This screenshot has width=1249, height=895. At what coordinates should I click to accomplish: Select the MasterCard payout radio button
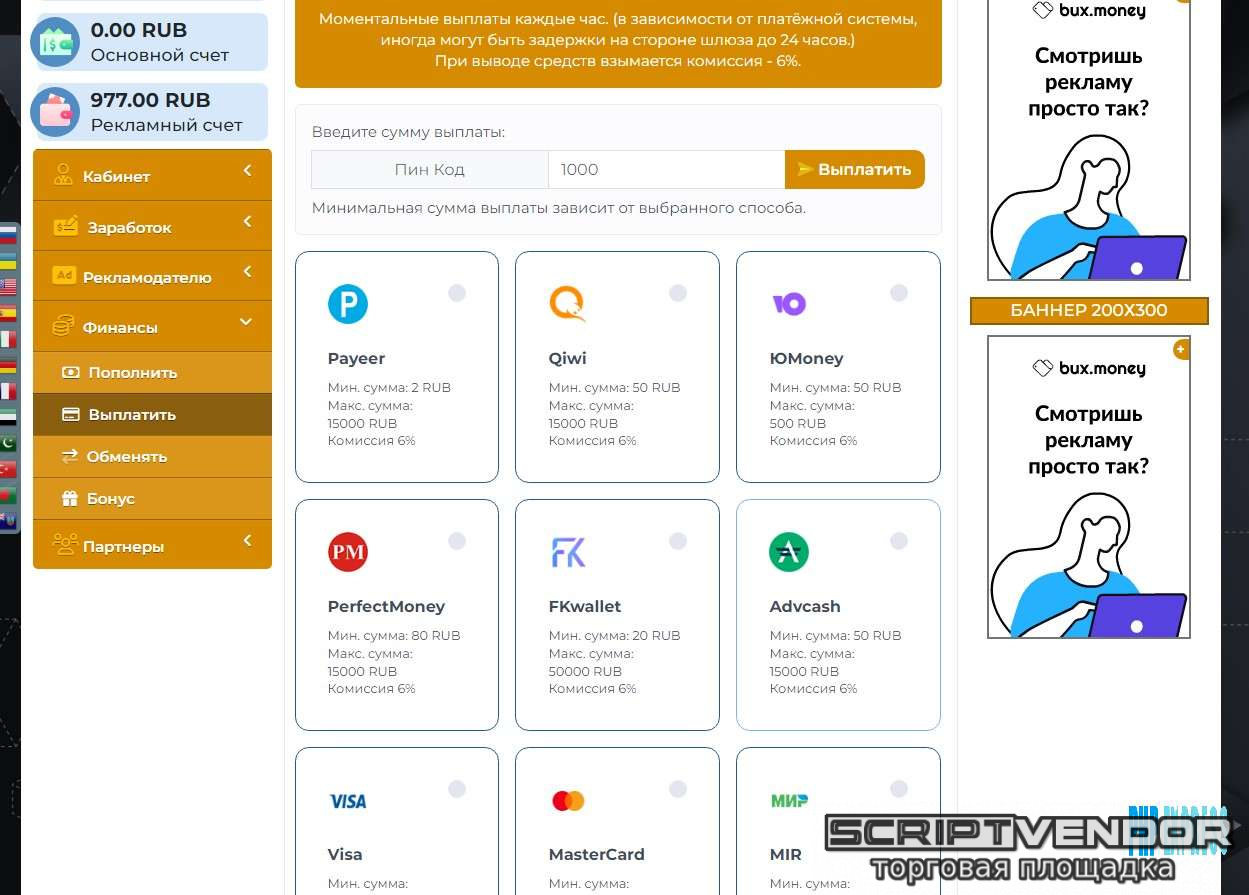click(678, 789)
